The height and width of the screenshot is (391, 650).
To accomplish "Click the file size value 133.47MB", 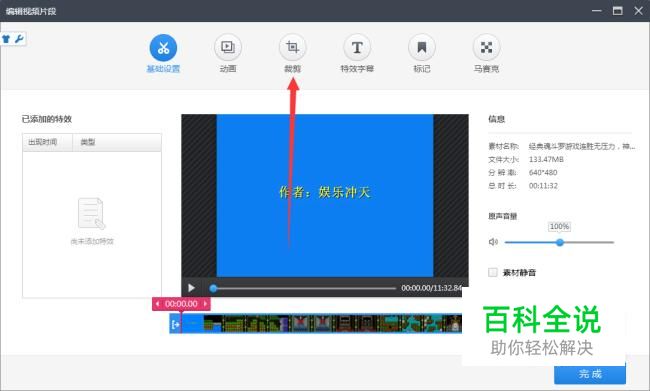I will [x=546, y=159].
